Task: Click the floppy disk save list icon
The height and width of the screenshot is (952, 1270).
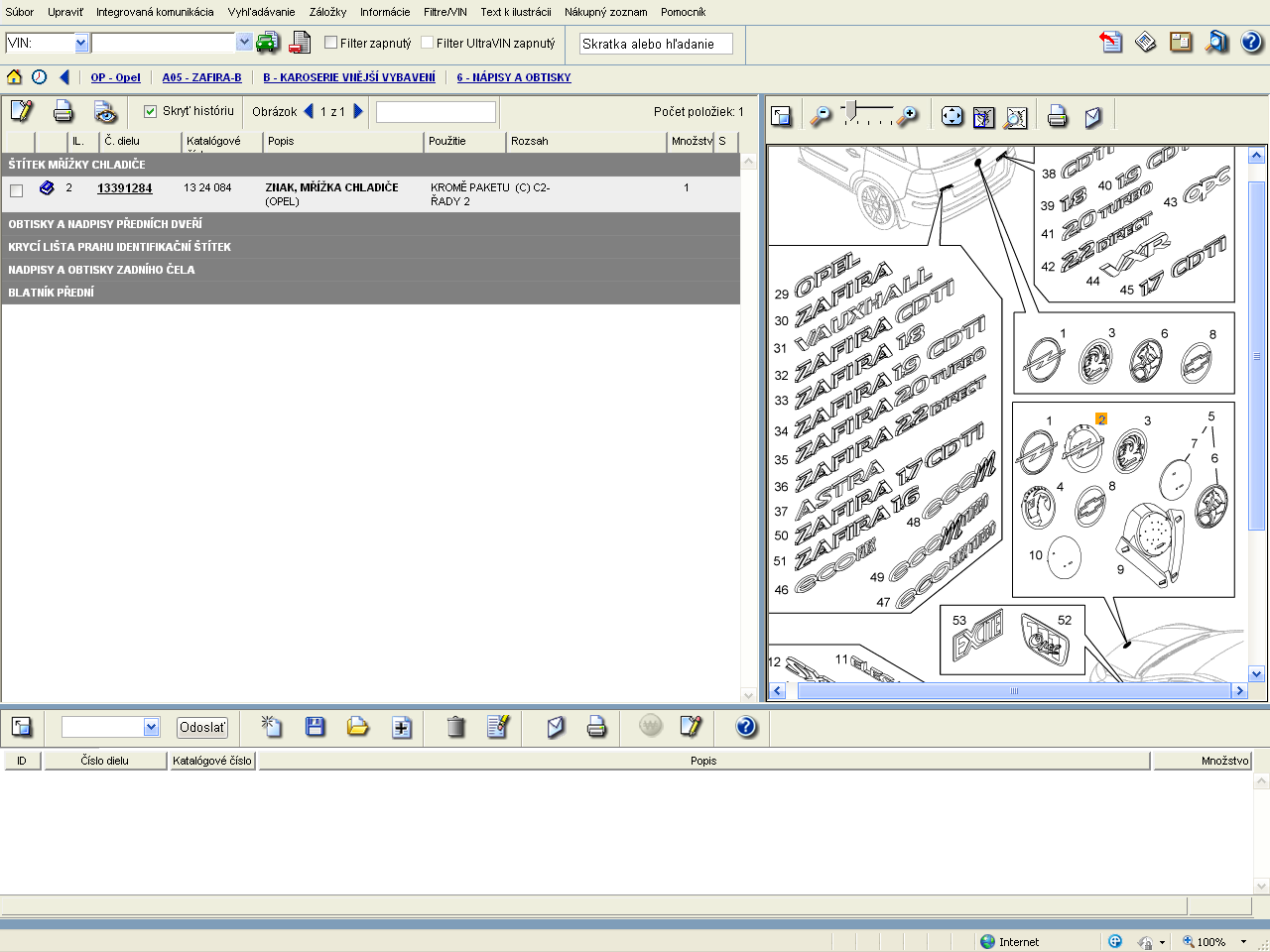Action: (x=315, y=727)
